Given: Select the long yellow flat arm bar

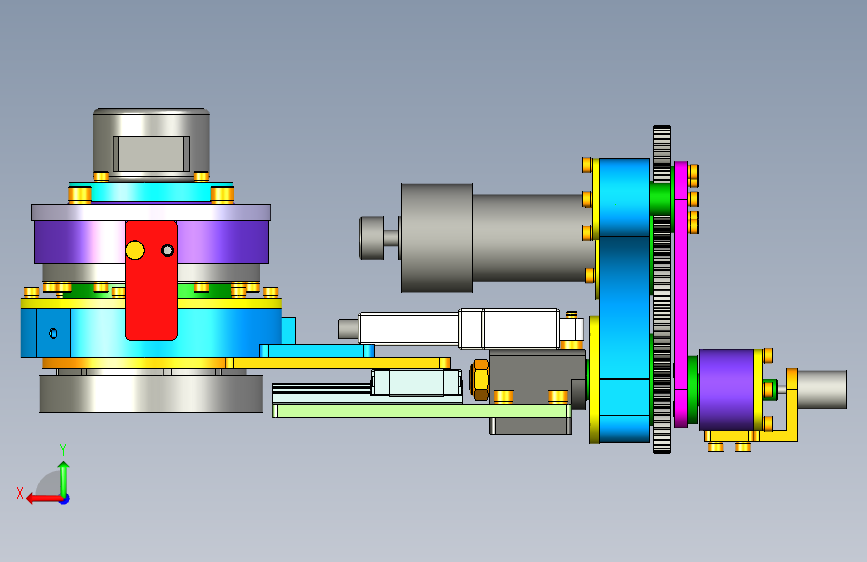Looking at the screenshot, I should tap(337, 363).
